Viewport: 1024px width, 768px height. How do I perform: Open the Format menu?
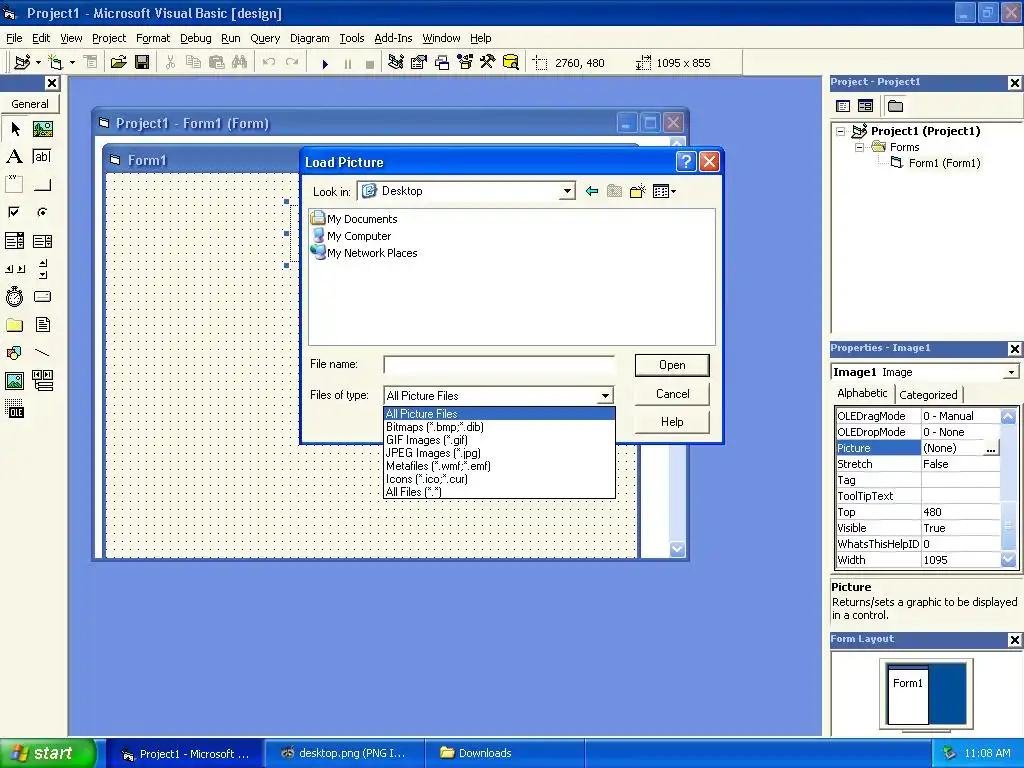pos(153,38)
